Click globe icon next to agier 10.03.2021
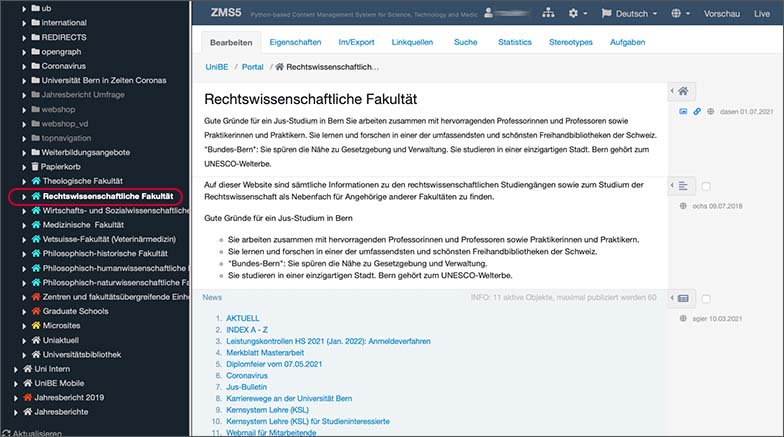The height and width of the screenshot is (437, 784). [x=683, y=318]
